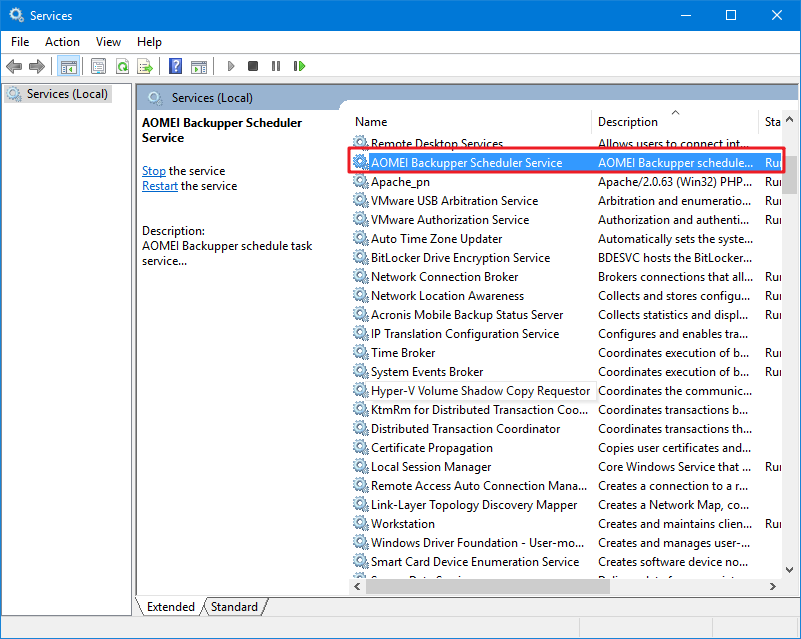Click gear icon beside Network Location Awareness

pos(361,295)
